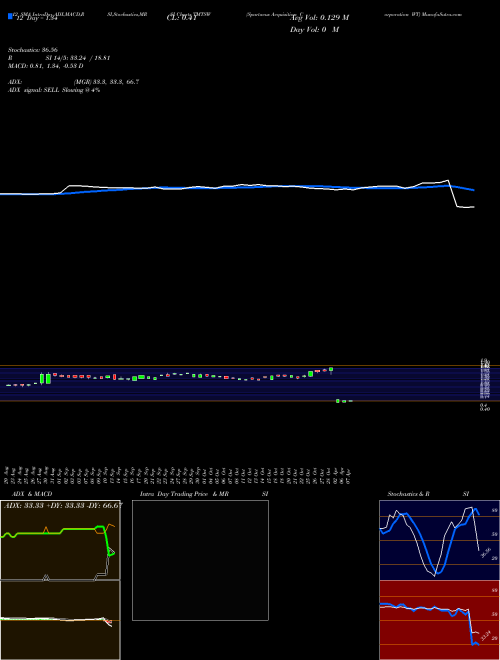The image size is (500, 660).
Task: Click the Day Vol: 0 M label
Action: click(314, 30)
